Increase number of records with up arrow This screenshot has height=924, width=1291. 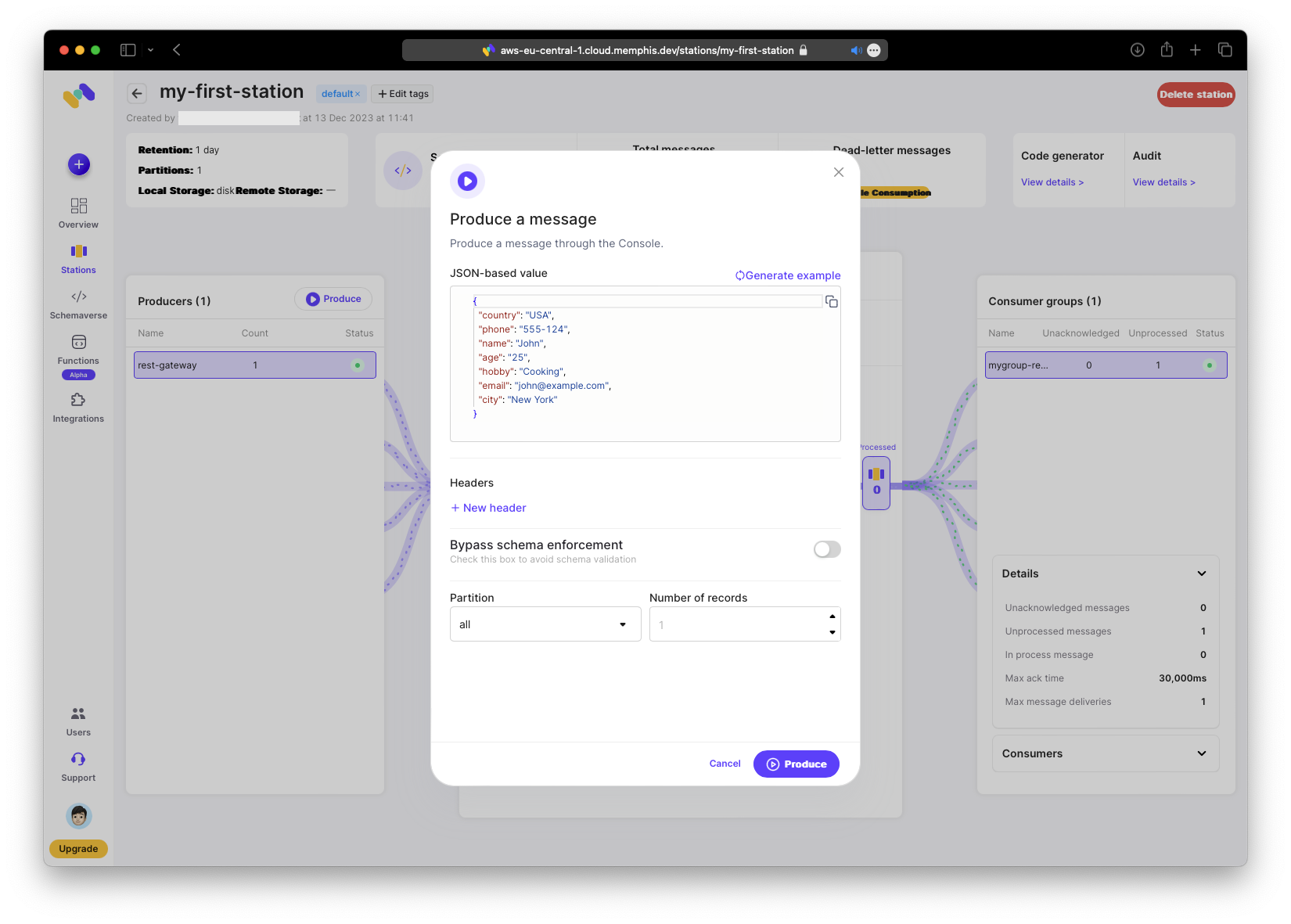click(832, 617)
